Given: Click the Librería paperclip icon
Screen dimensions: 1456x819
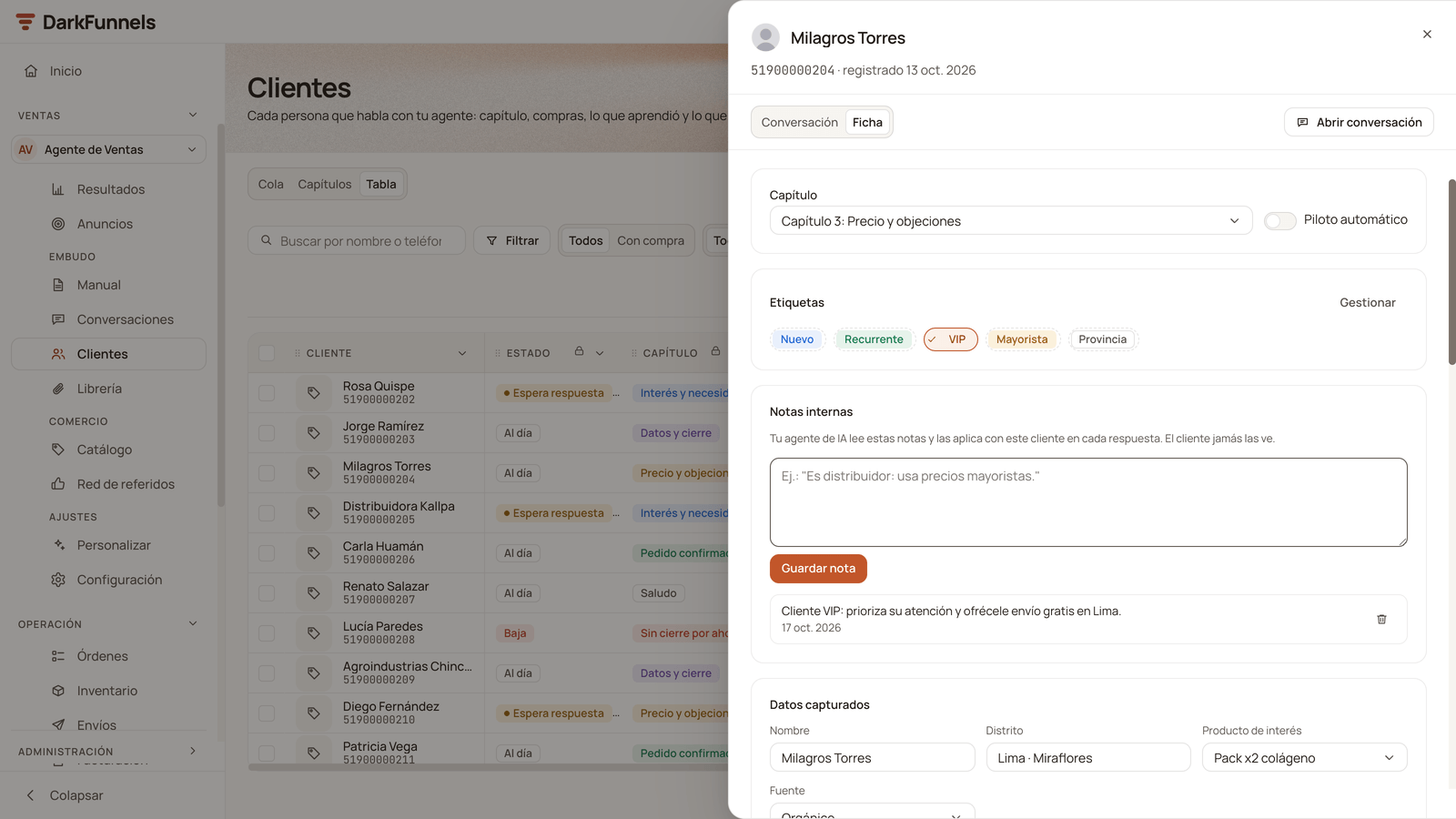Looking at the screenshot, I should click(58, 389).
